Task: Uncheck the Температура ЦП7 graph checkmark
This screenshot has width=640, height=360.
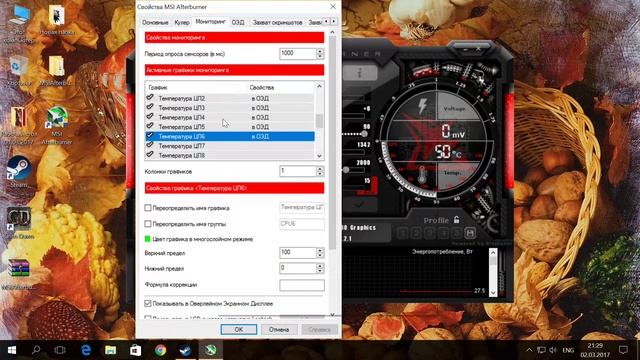Action: [150, 145]
